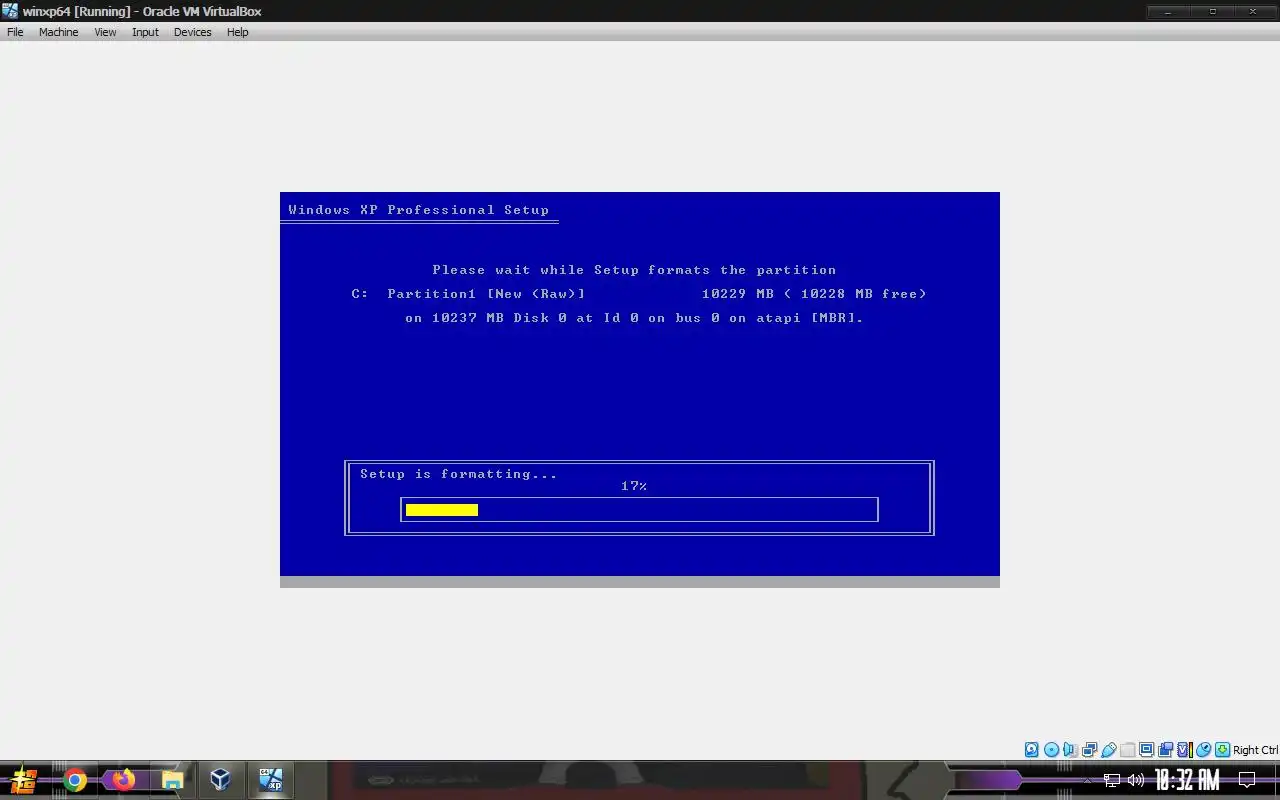Click the 17% progress text

634,486
